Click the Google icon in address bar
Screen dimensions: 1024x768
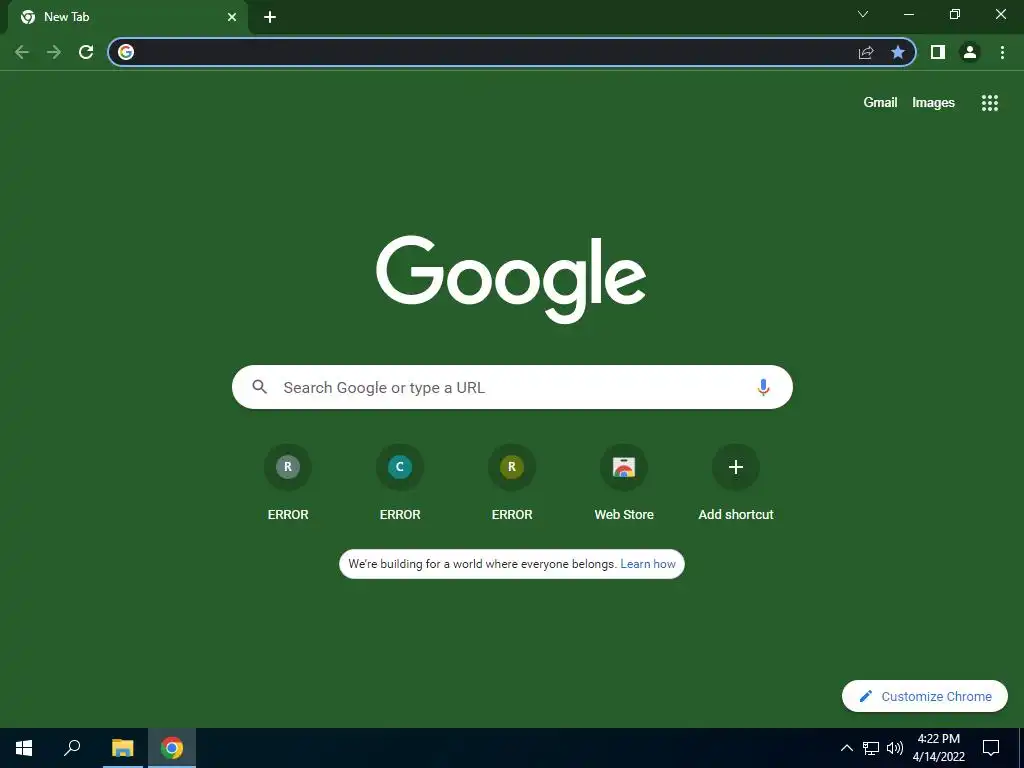[126, 52]
